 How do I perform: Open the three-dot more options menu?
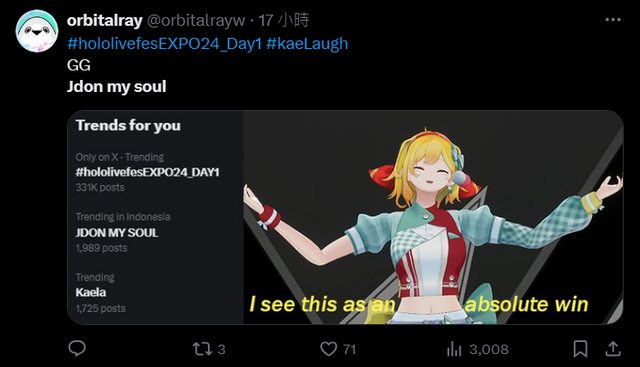coord(613,20)
